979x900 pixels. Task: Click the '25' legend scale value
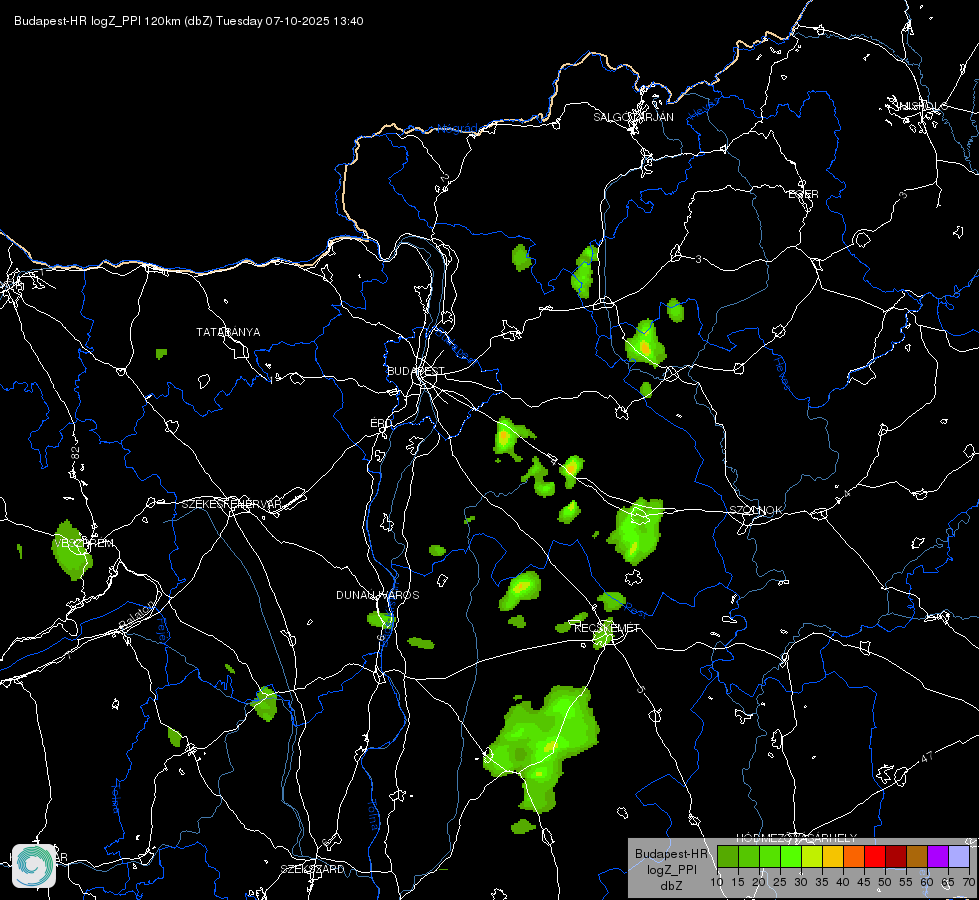point(780,883)
